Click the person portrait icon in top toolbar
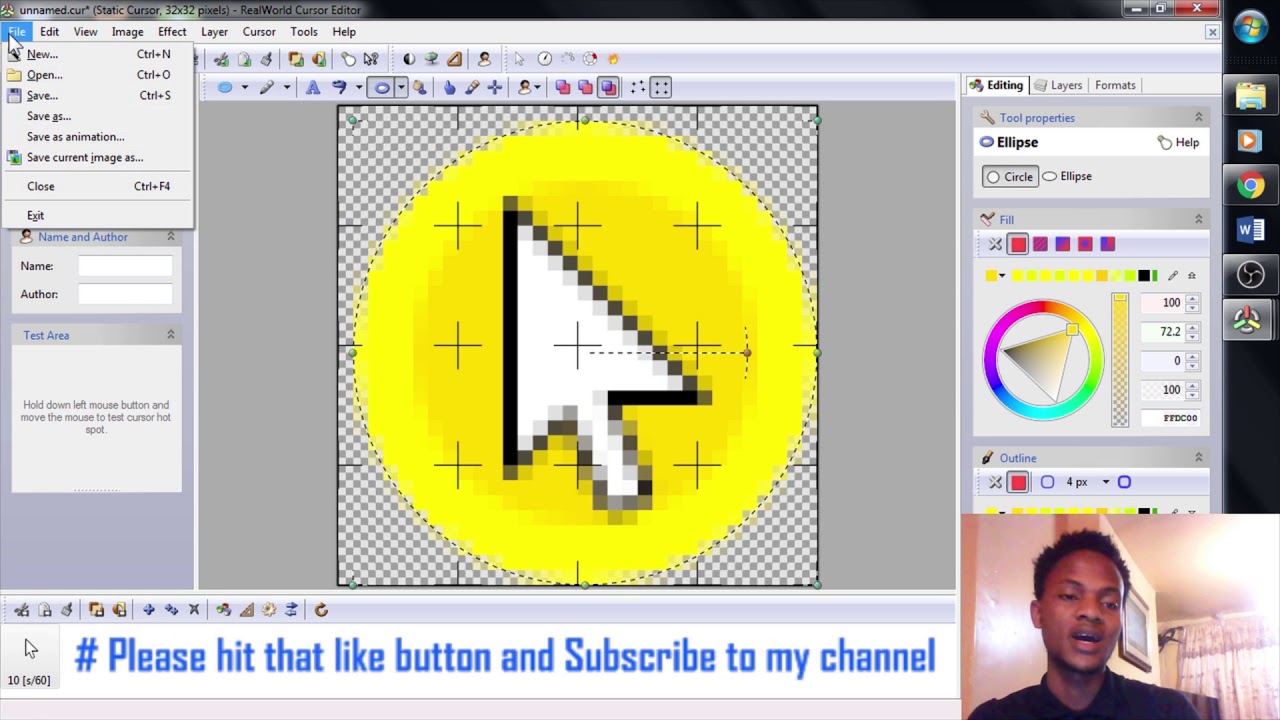The width and height of the screenshot is (1280, 720). (484, 59)
